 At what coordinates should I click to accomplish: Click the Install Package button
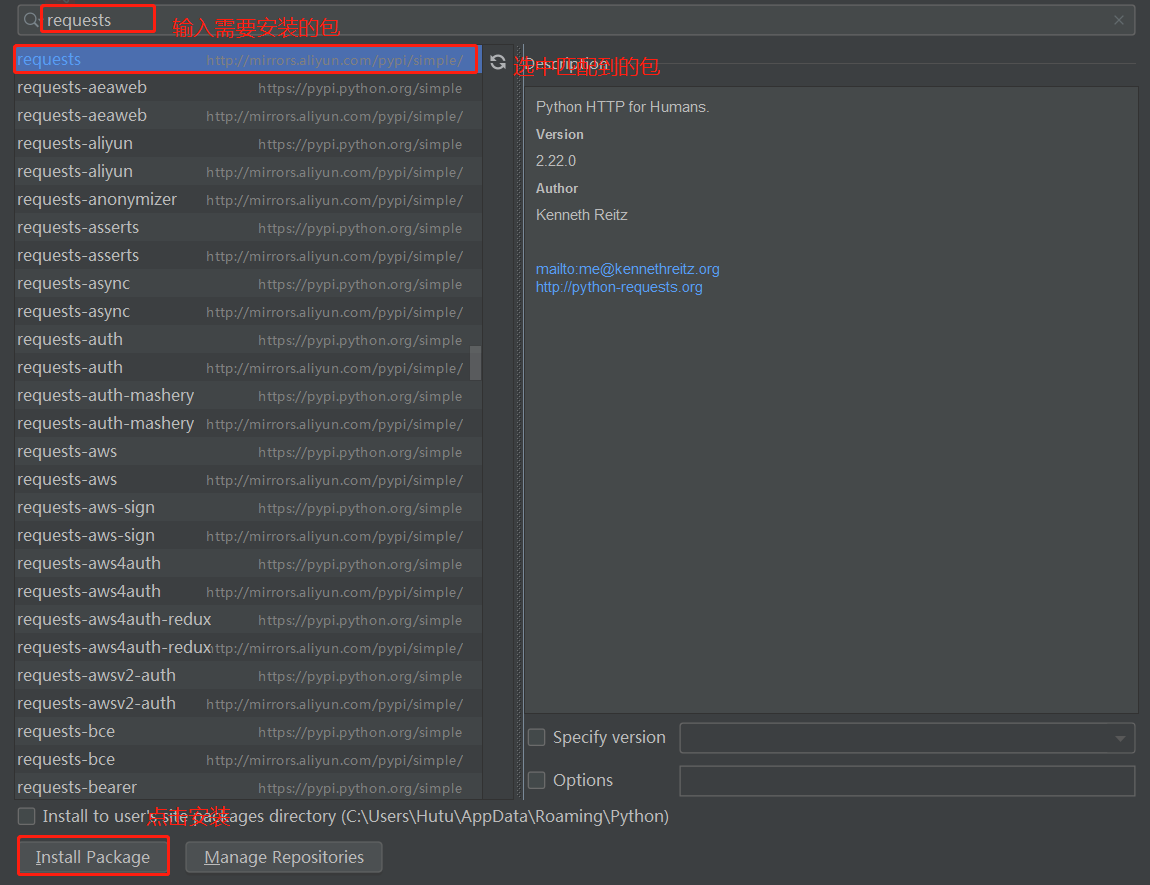coord(93,856)
